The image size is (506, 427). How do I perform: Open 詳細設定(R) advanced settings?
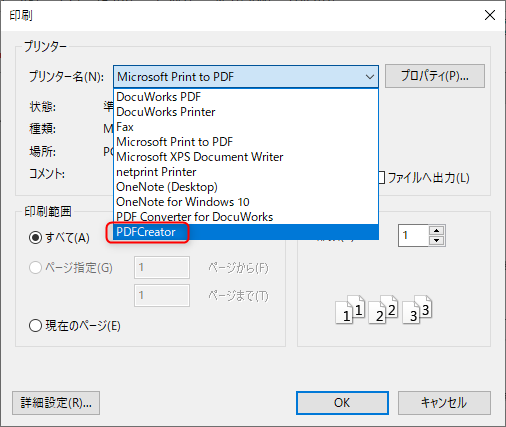tap(56, 403)
